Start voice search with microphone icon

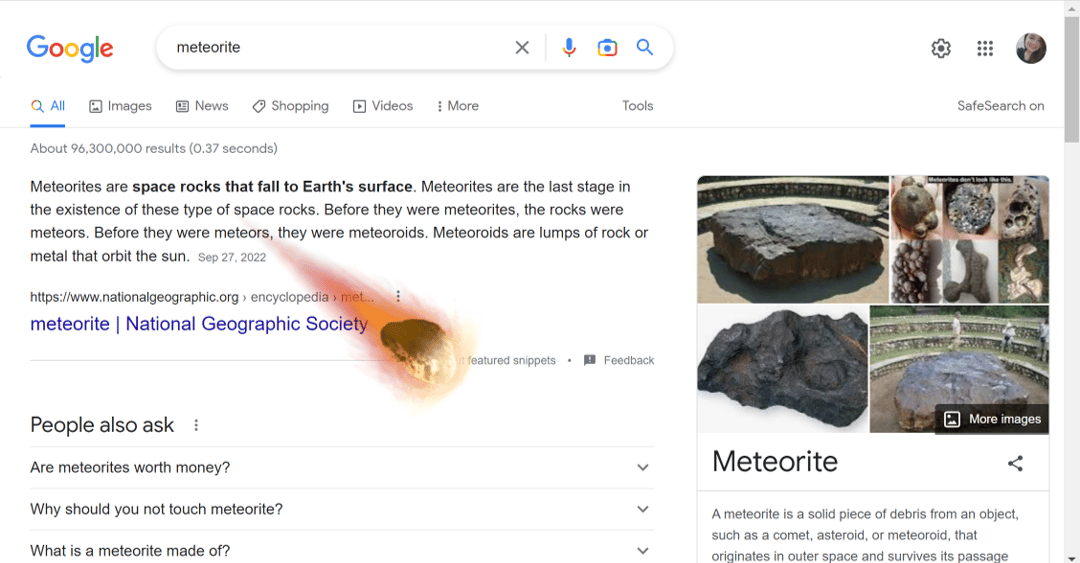point(569,48)
